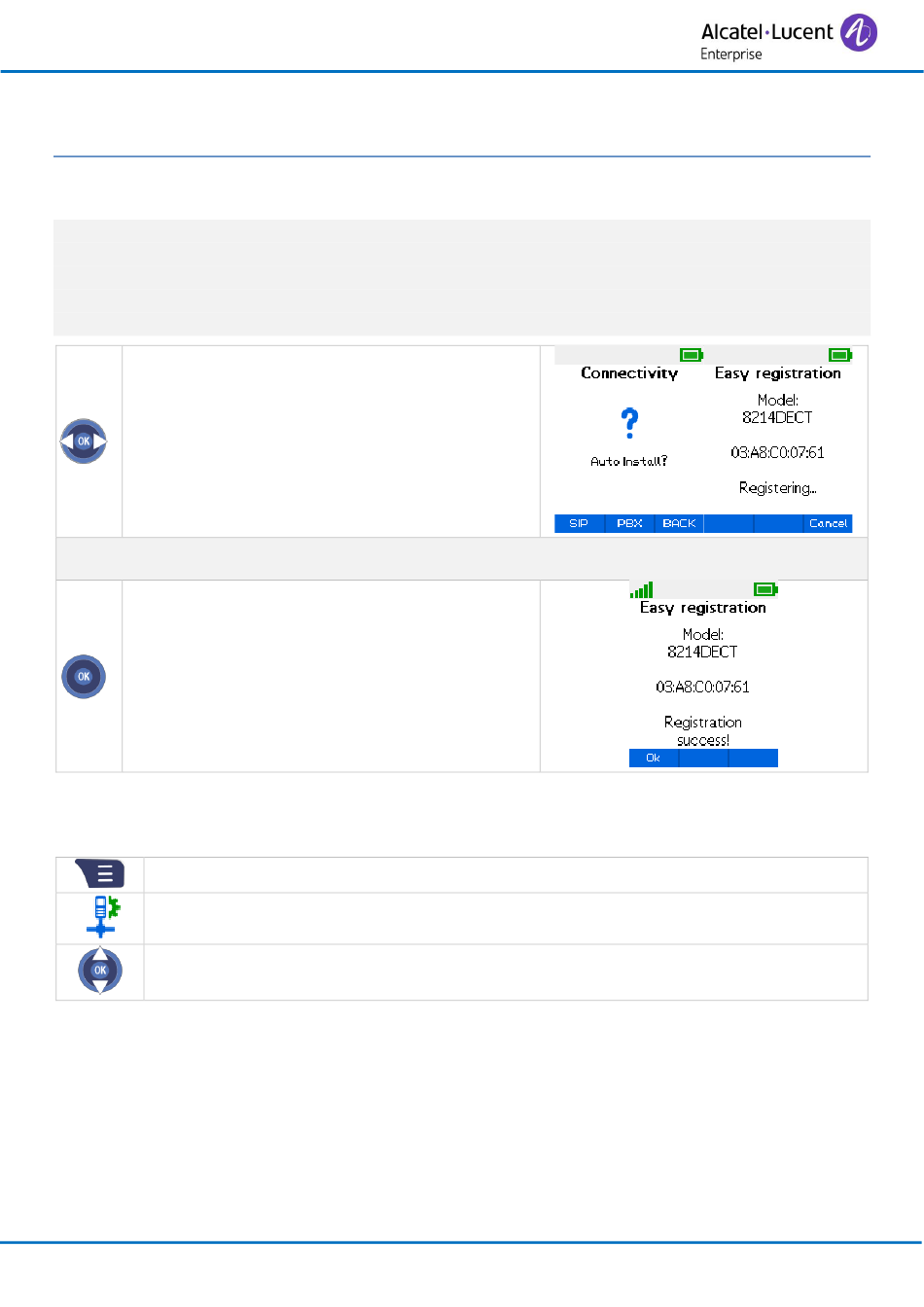Select the PBX softkey
924x1307 pixels.
tap(629, 523)
